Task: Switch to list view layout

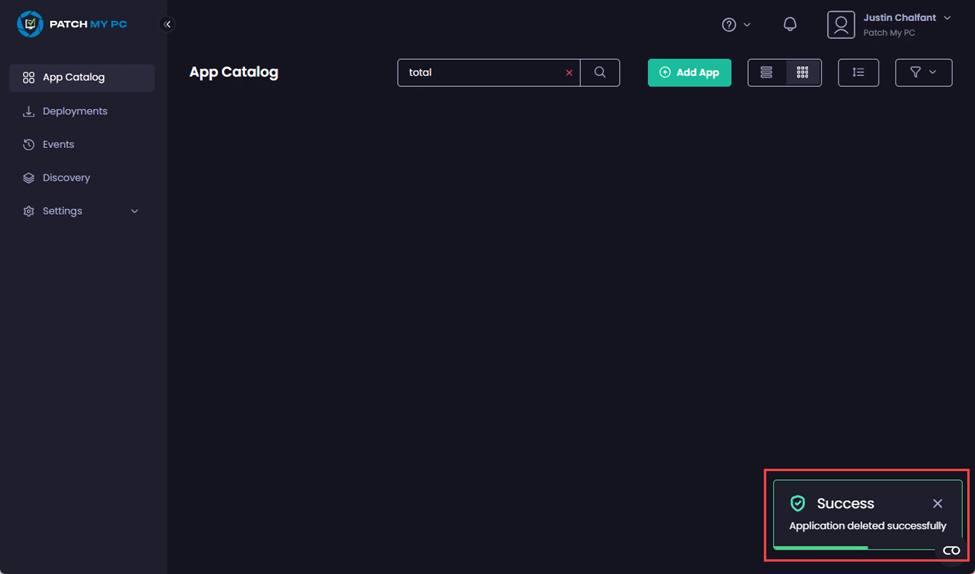Action: [x=766, y=72]
